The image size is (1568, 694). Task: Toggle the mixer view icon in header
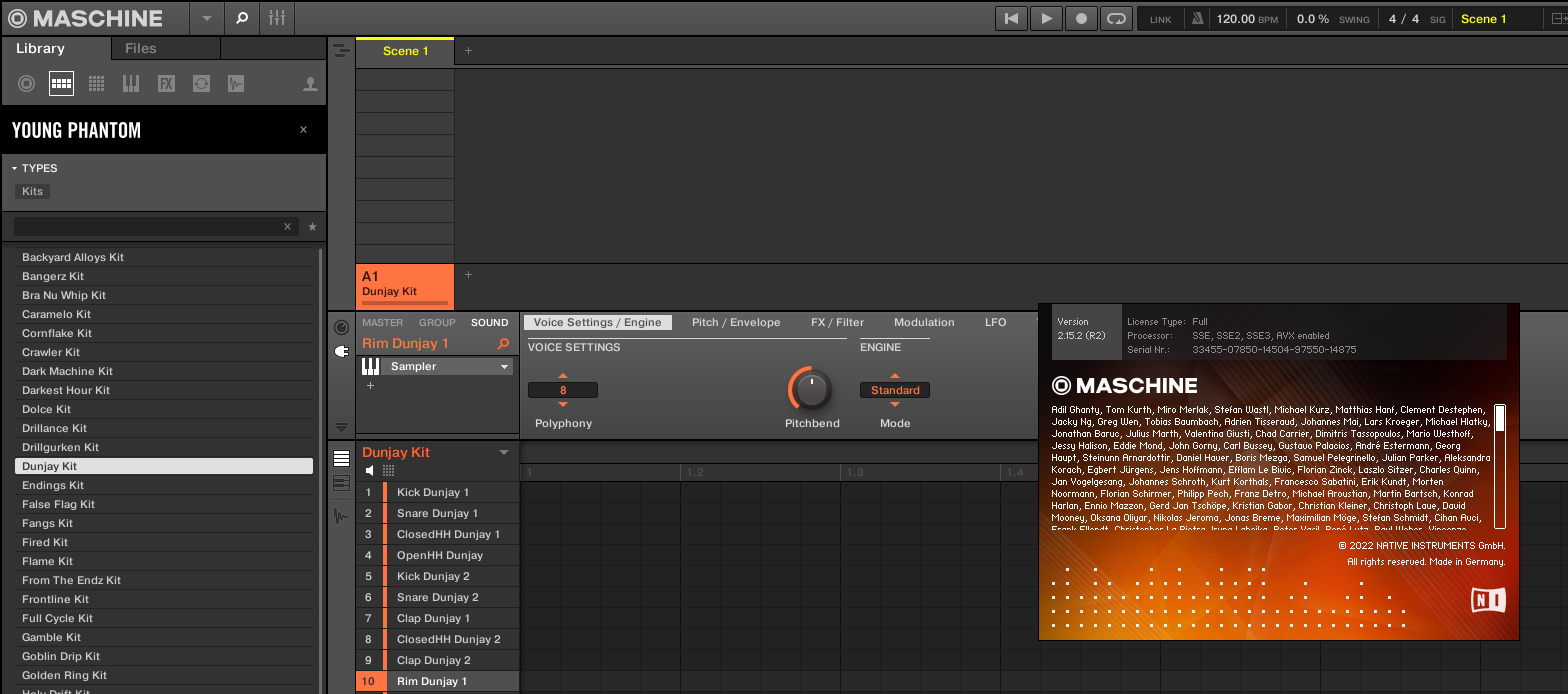pyautogui.click(x=277, y=18)
